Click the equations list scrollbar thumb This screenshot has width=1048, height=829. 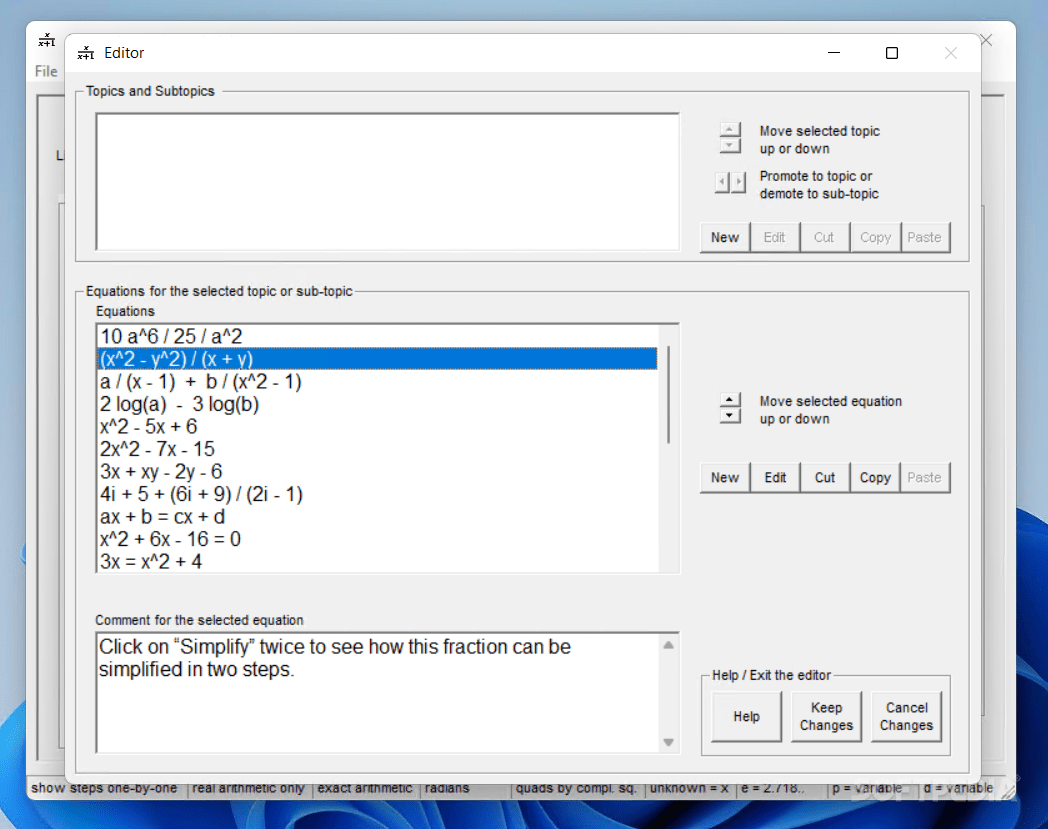pyautogui.click(x=668, y=394)
